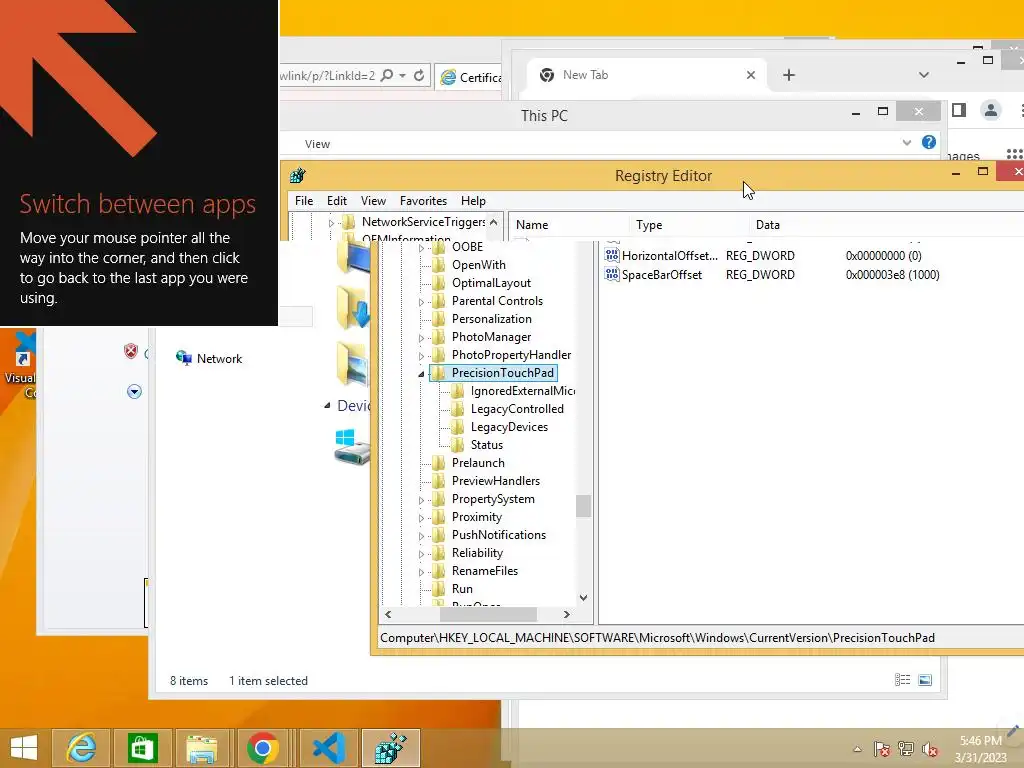Select the LegacyDevices subkey

click(509, 426)
